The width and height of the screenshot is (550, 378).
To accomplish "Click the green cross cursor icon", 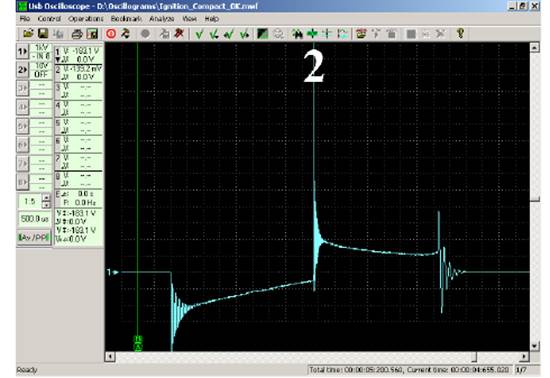I will pyautogui.click(x=312, y=34).
